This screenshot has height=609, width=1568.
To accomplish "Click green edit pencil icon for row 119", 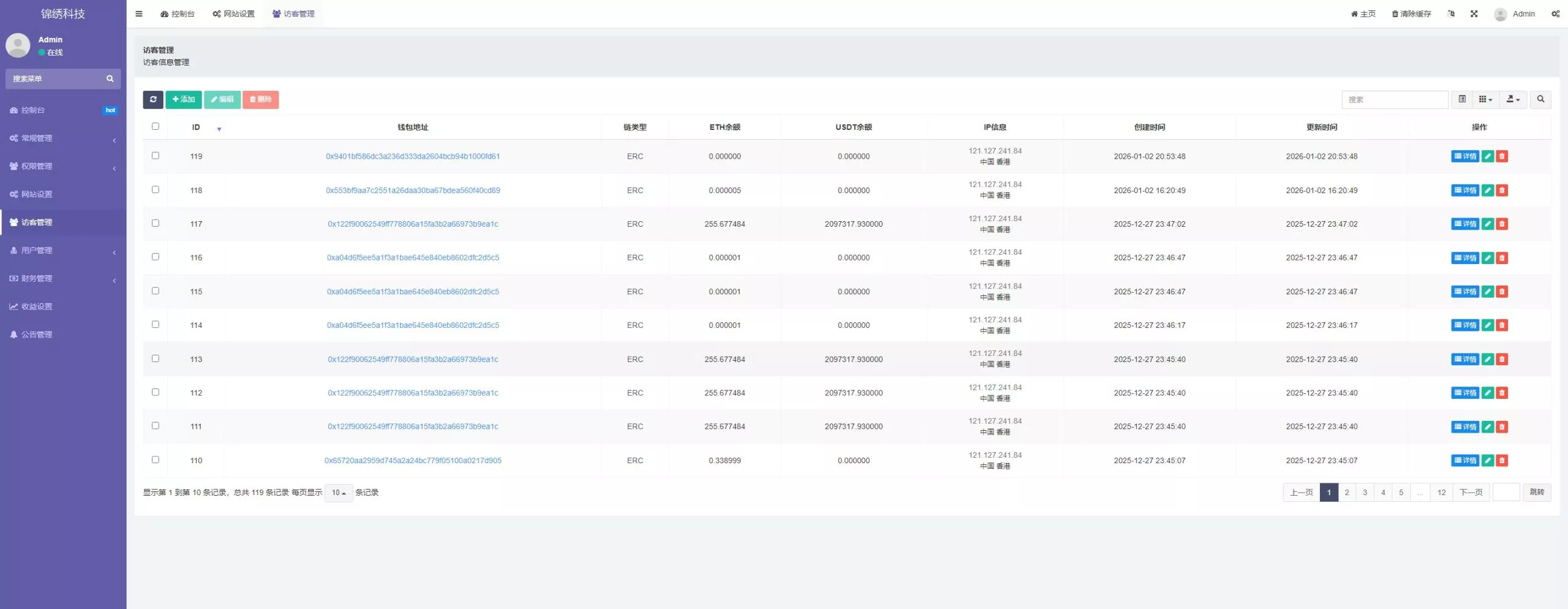I will coord(1487,156).
